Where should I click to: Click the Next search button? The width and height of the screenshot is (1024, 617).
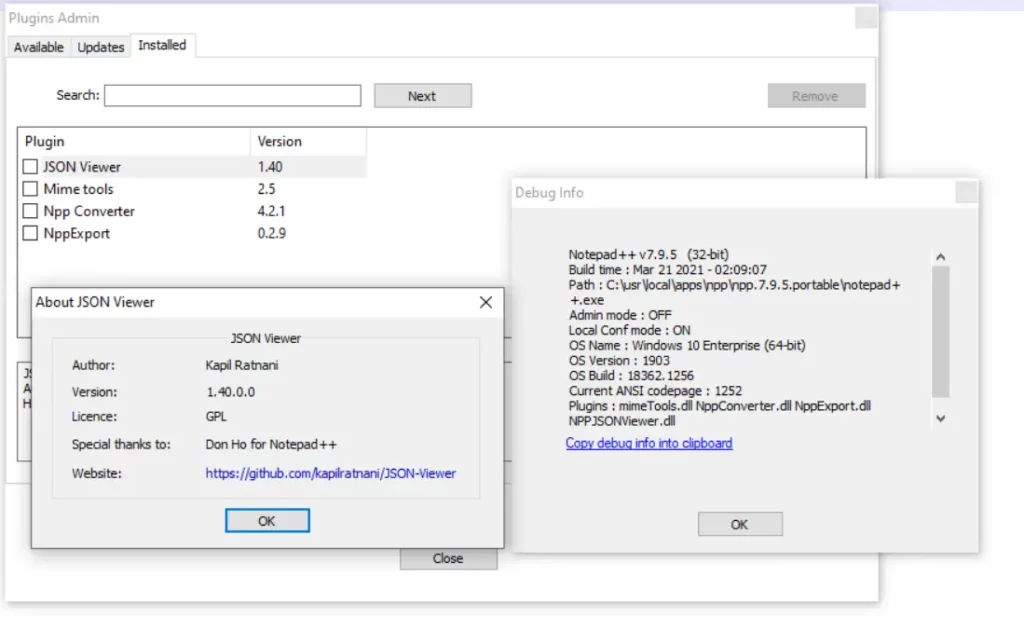423,96
